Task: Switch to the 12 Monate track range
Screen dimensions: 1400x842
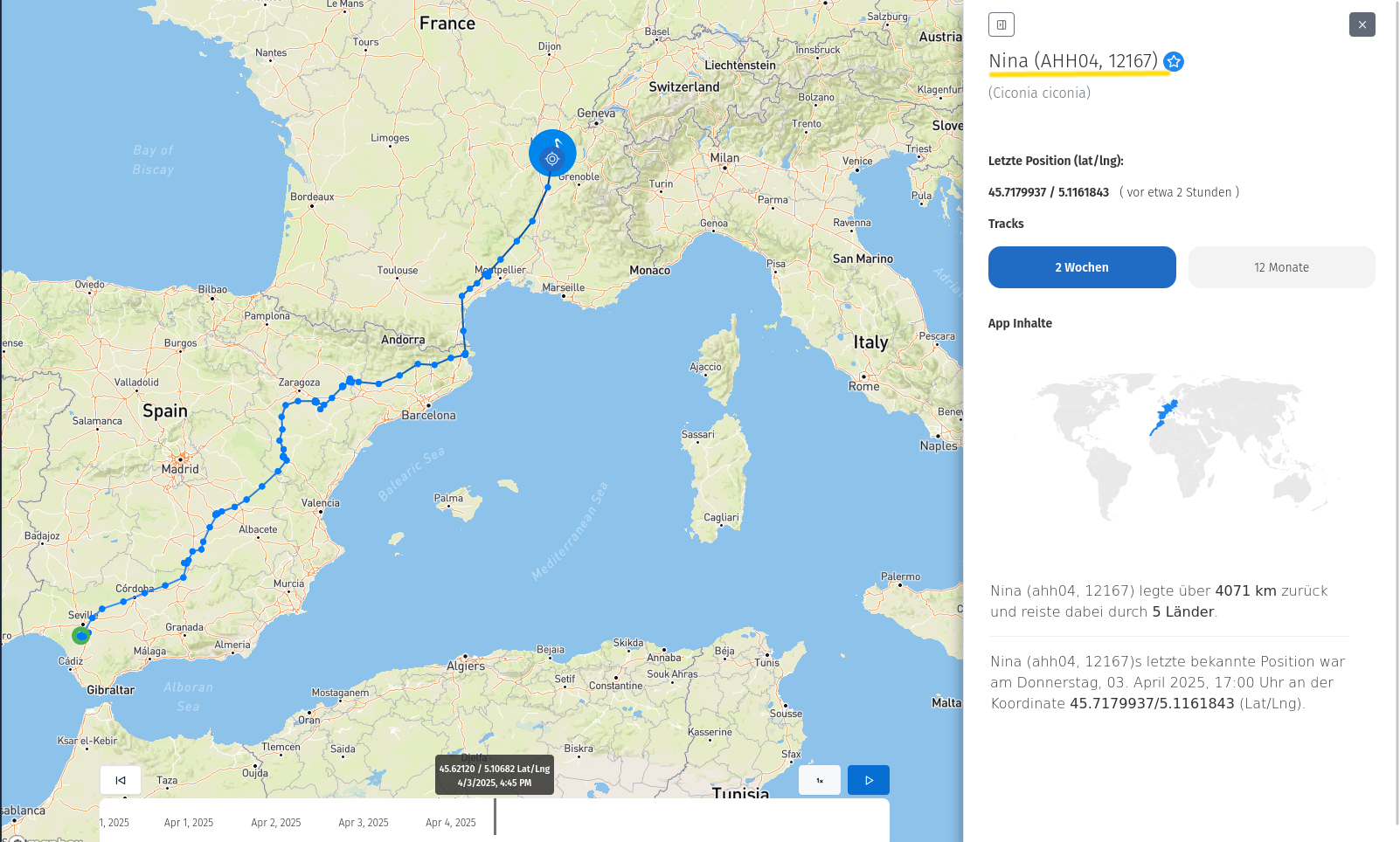Action: click(x=1281, y=267)
